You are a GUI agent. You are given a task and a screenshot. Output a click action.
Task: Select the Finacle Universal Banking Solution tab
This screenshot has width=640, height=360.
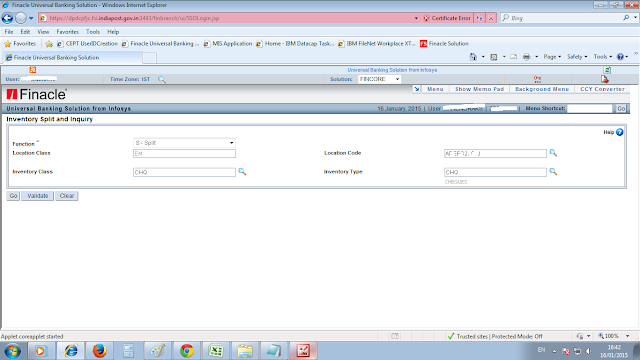click(x=72, y=58)
